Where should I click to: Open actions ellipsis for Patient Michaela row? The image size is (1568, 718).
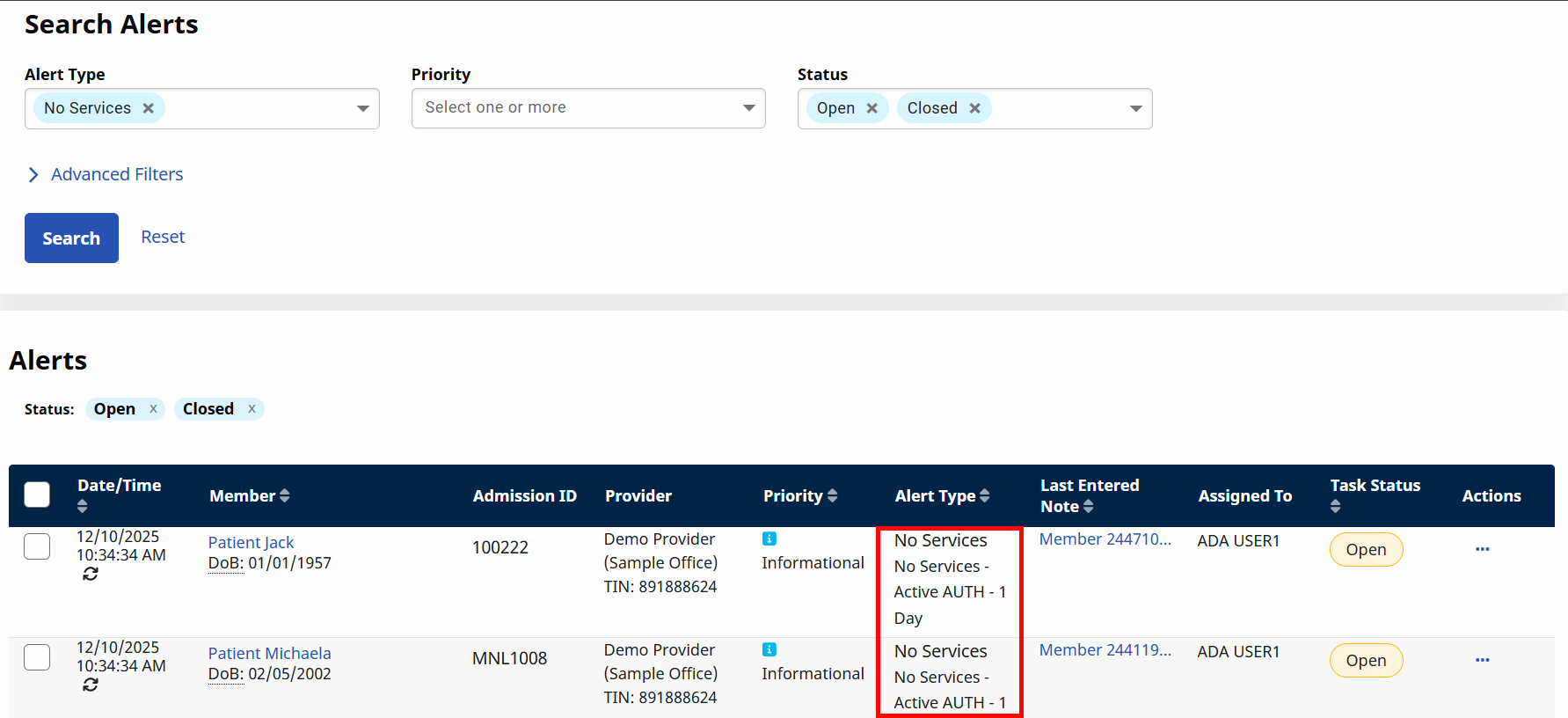pyautogui.click(x=1482, y=660)
